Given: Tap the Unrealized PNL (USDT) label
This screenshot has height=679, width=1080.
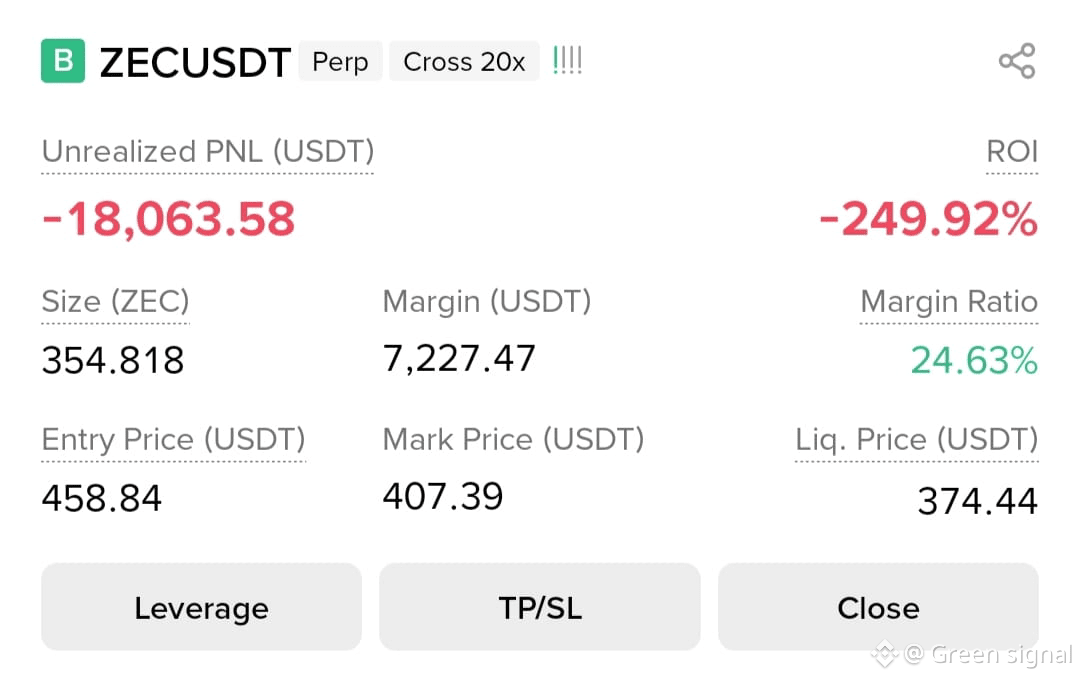Looking at the screenshot, I should coord(207,152).
